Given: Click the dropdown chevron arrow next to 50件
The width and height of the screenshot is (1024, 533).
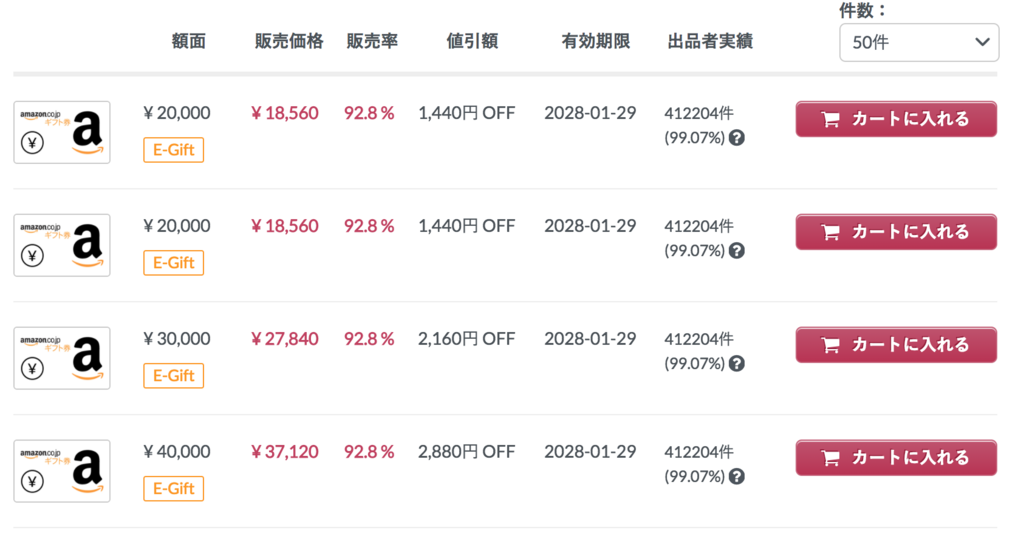Looking at the screenshot, I should 982,42.
